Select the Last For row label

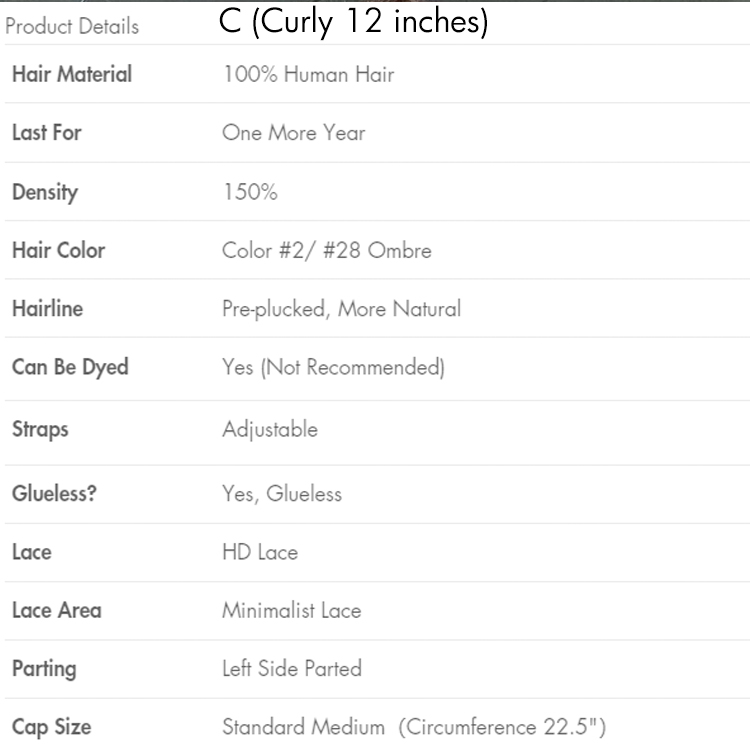coord(47,133)
